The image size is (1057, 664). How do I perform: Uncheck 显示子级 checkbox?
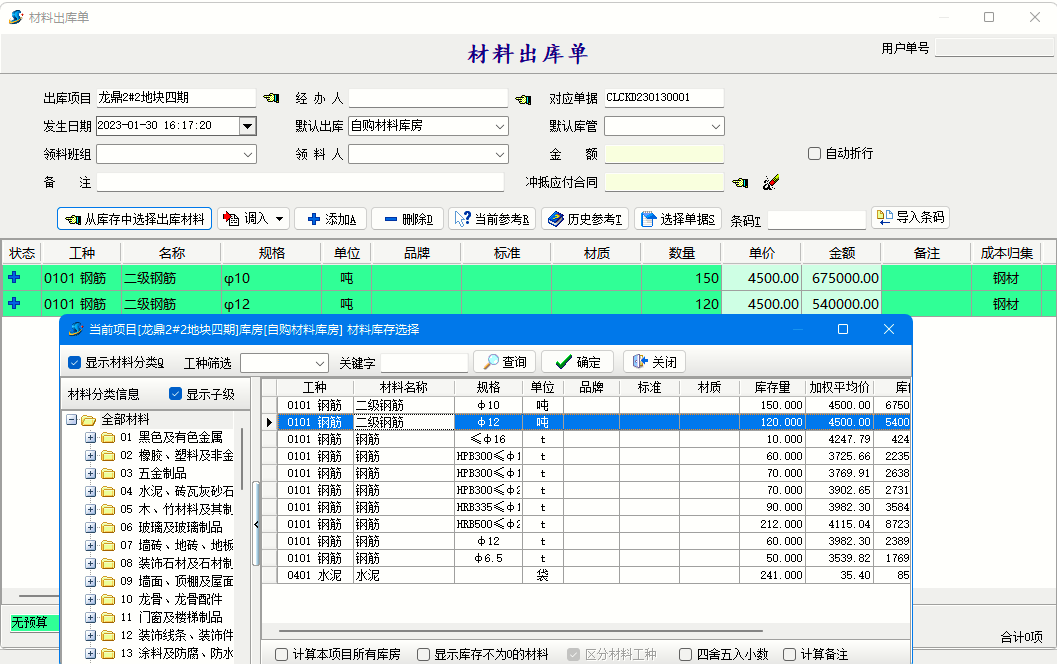176,394
